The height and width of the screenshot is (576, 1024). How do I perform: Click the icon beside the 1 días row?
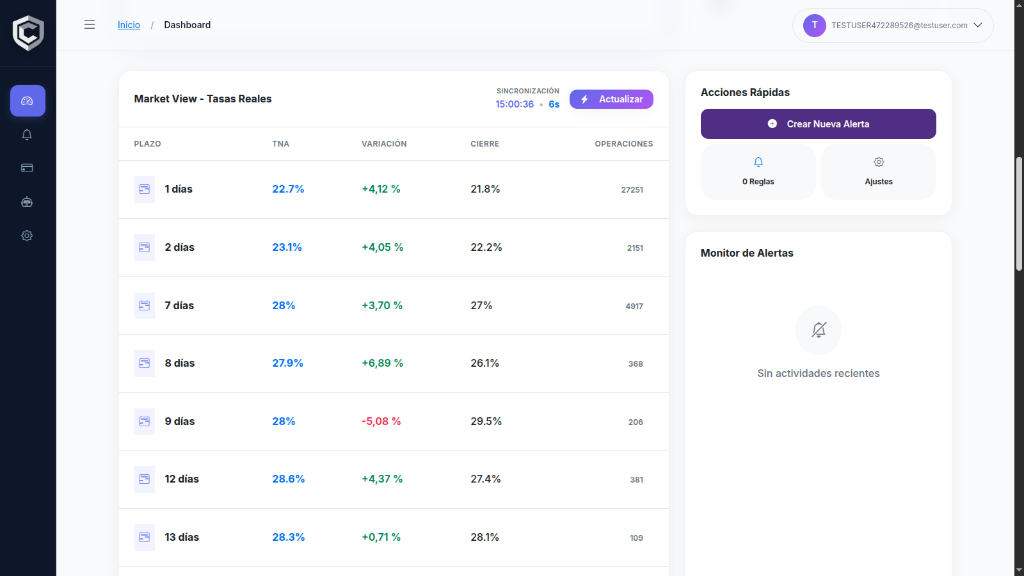(x=144, y=189)
